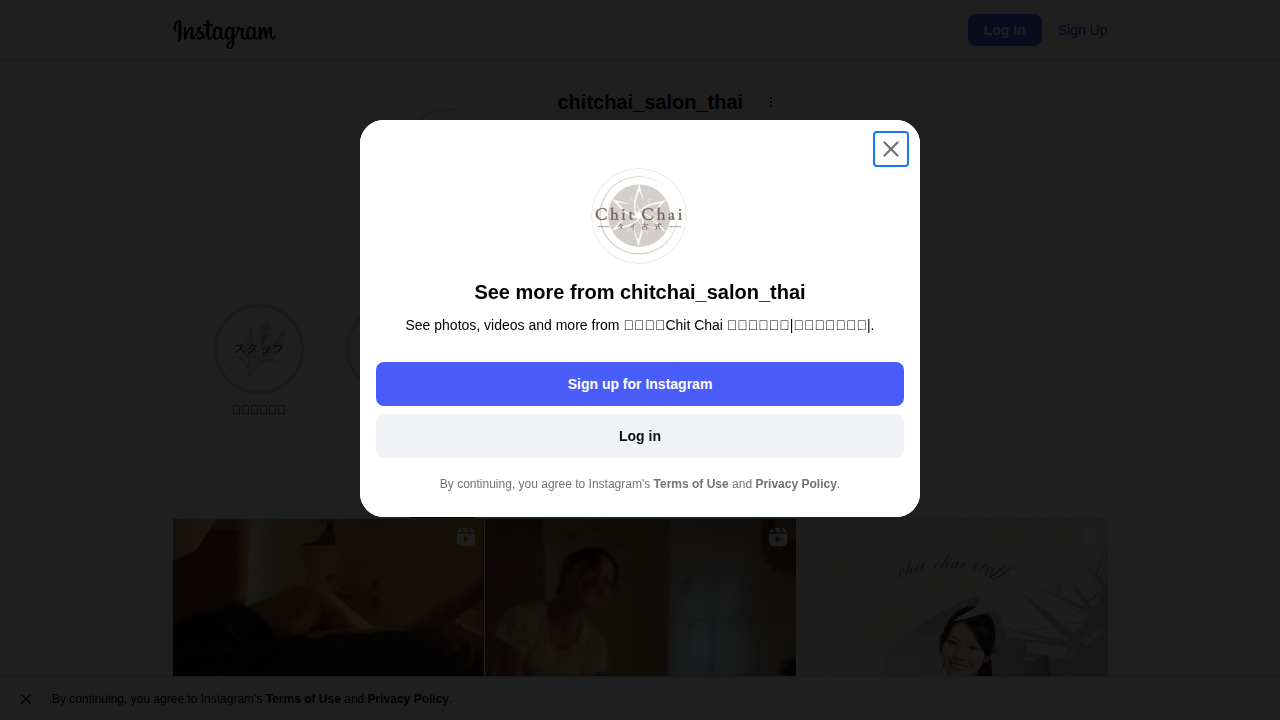1280x720 pixels.
Task: Open the profile options three-dot menu
Action: pos(770,102)
